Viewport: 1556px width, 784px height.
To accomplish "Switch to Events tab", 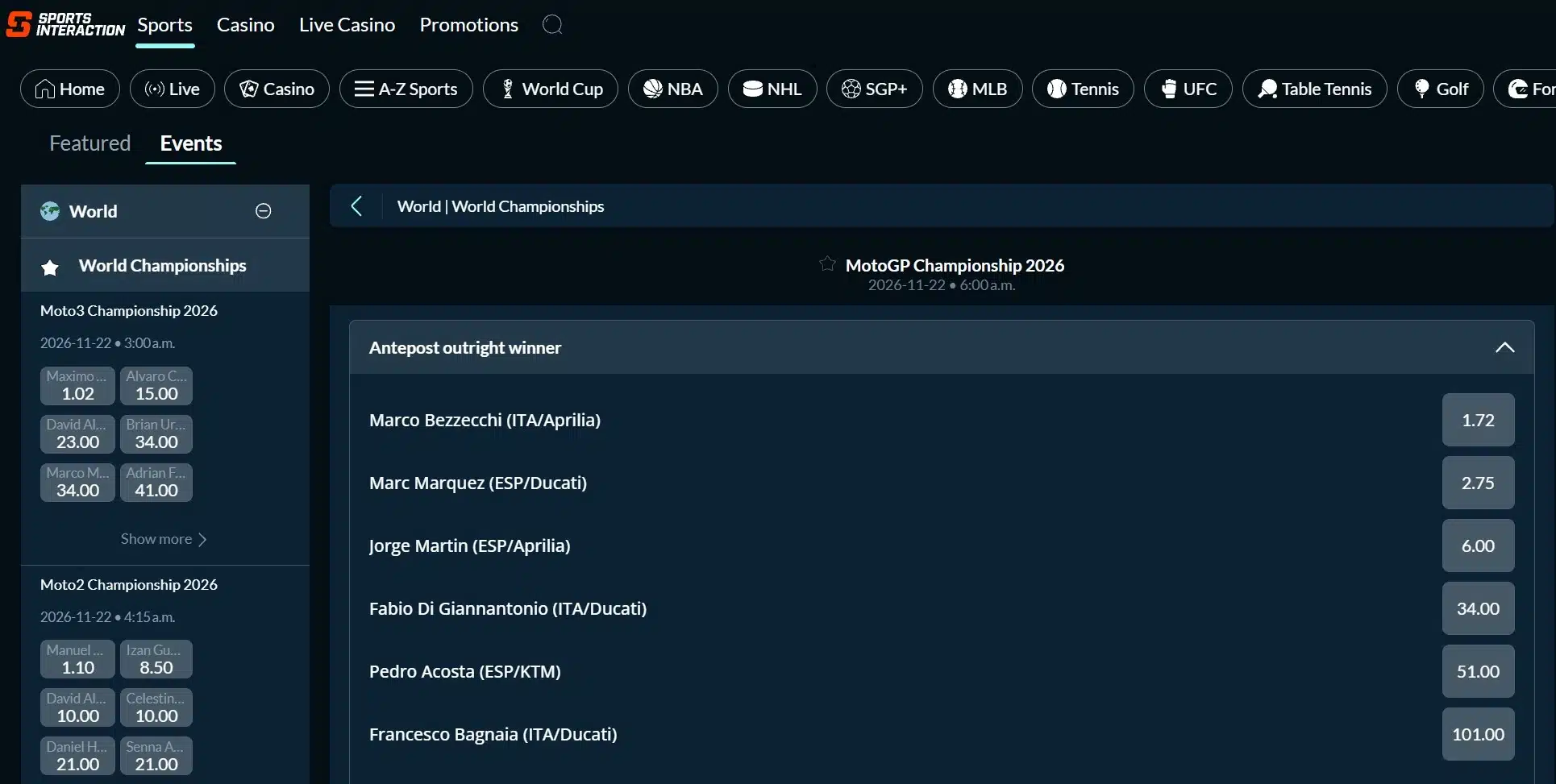I will pos(191,143).
